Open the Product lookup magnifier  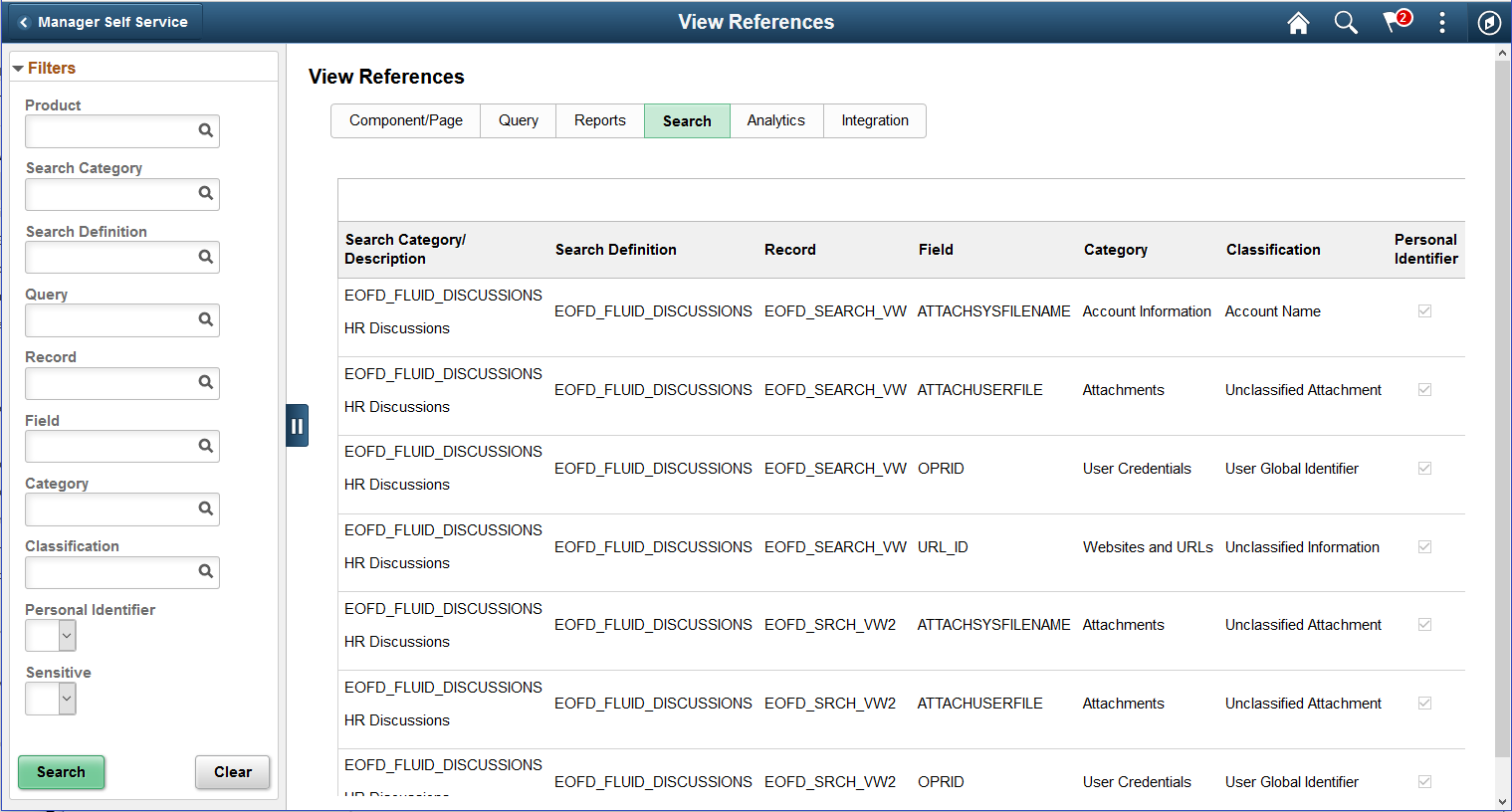coord(205,130)
